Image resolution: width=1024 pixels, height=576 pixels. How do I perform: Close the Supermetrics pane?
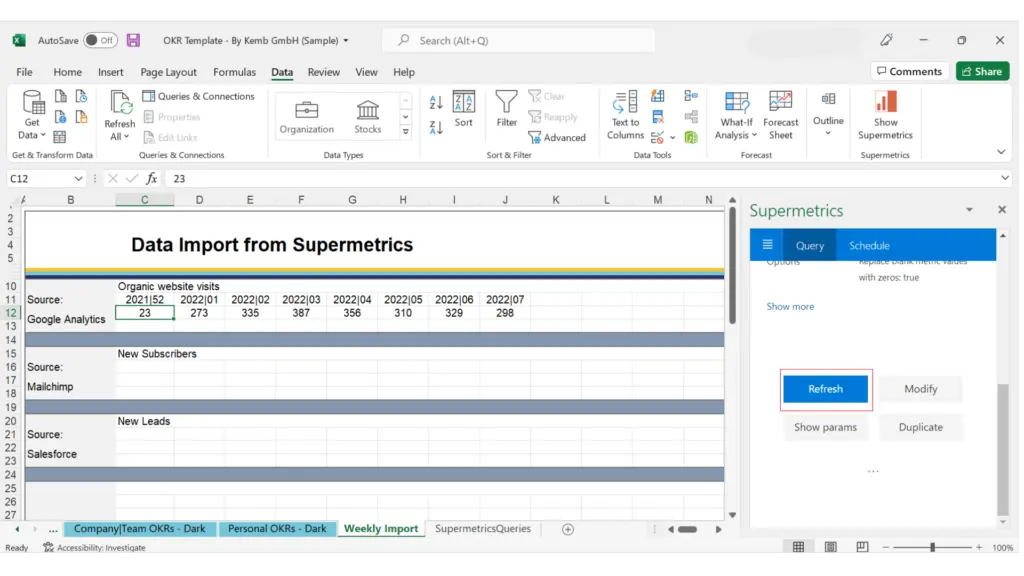pyautogui.click(x=1002, y=210)
